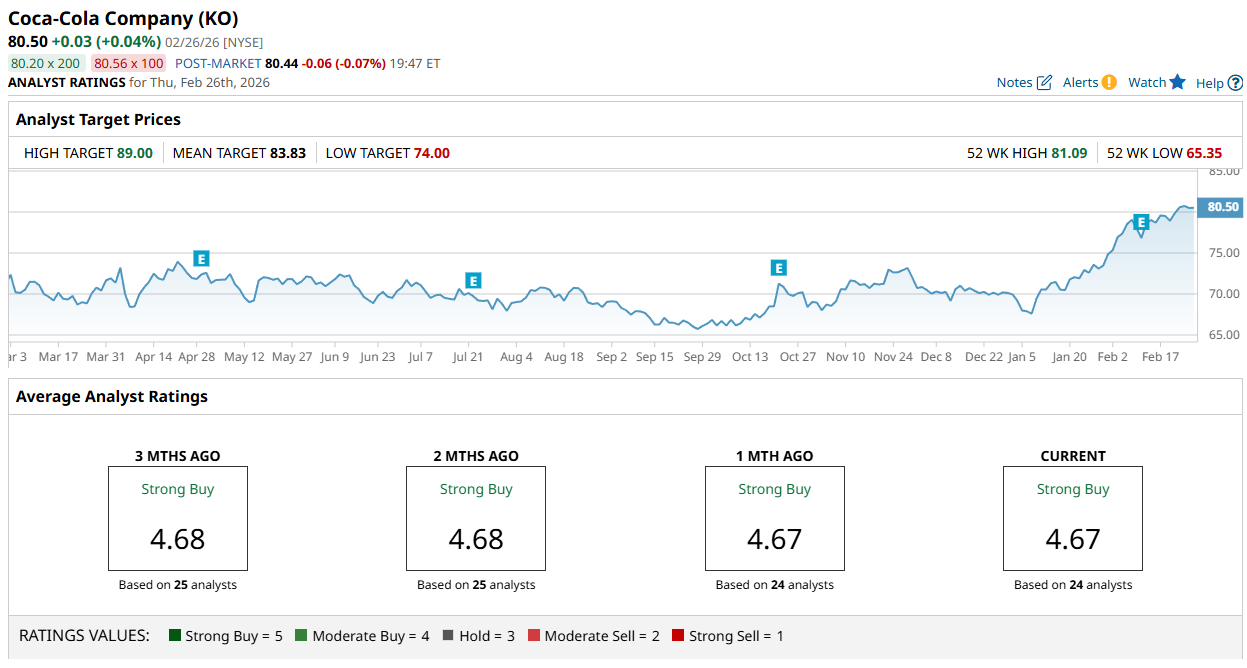Click the 80.50 current price chart label

click(x=1222, y=207)
